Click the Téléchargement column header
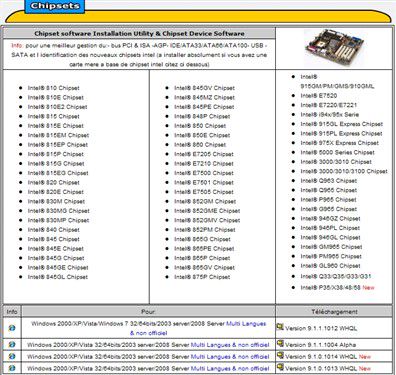396x375 pixels. pos(334,312)
